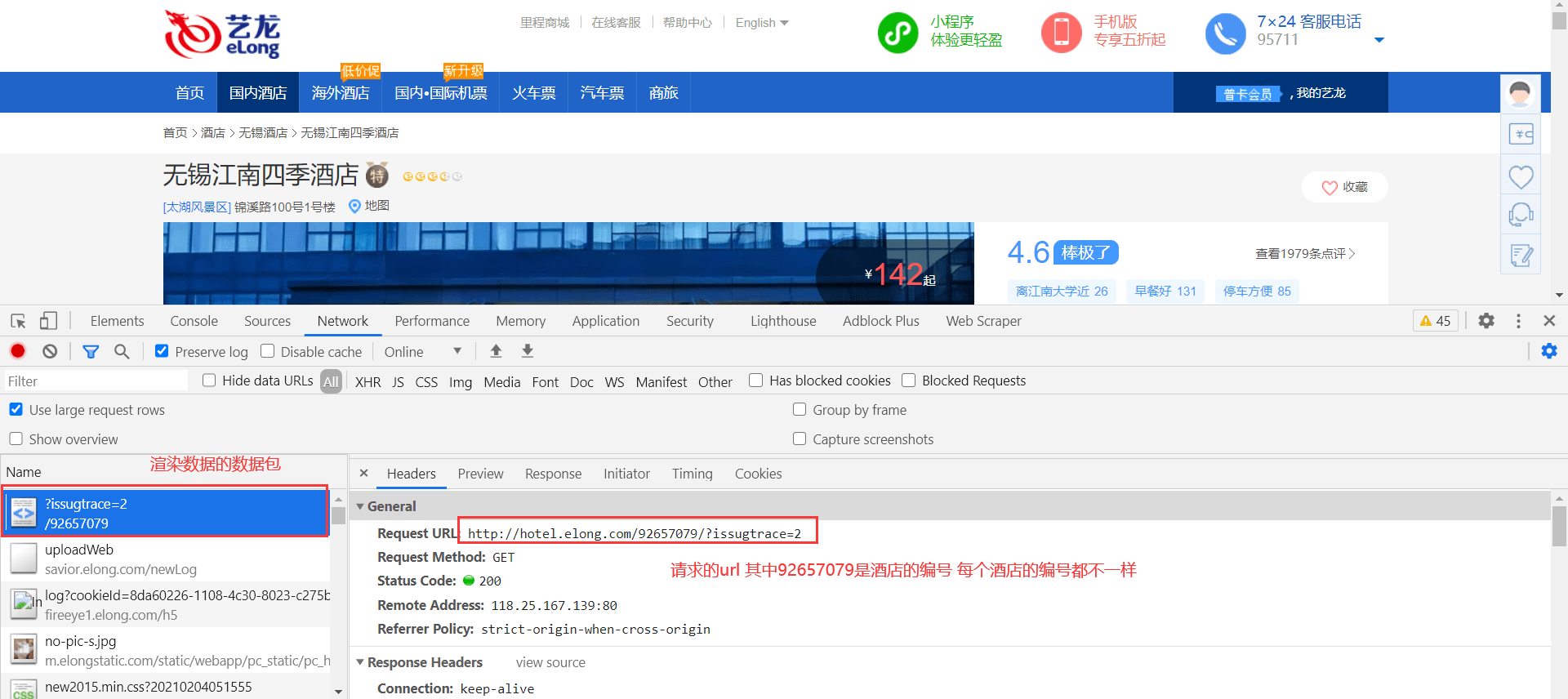The width and height of the screenshot is (1568, 699).
Task: Uncheck Preserve log checkbox
Action: pyautogui.click(x=162, y=351)
